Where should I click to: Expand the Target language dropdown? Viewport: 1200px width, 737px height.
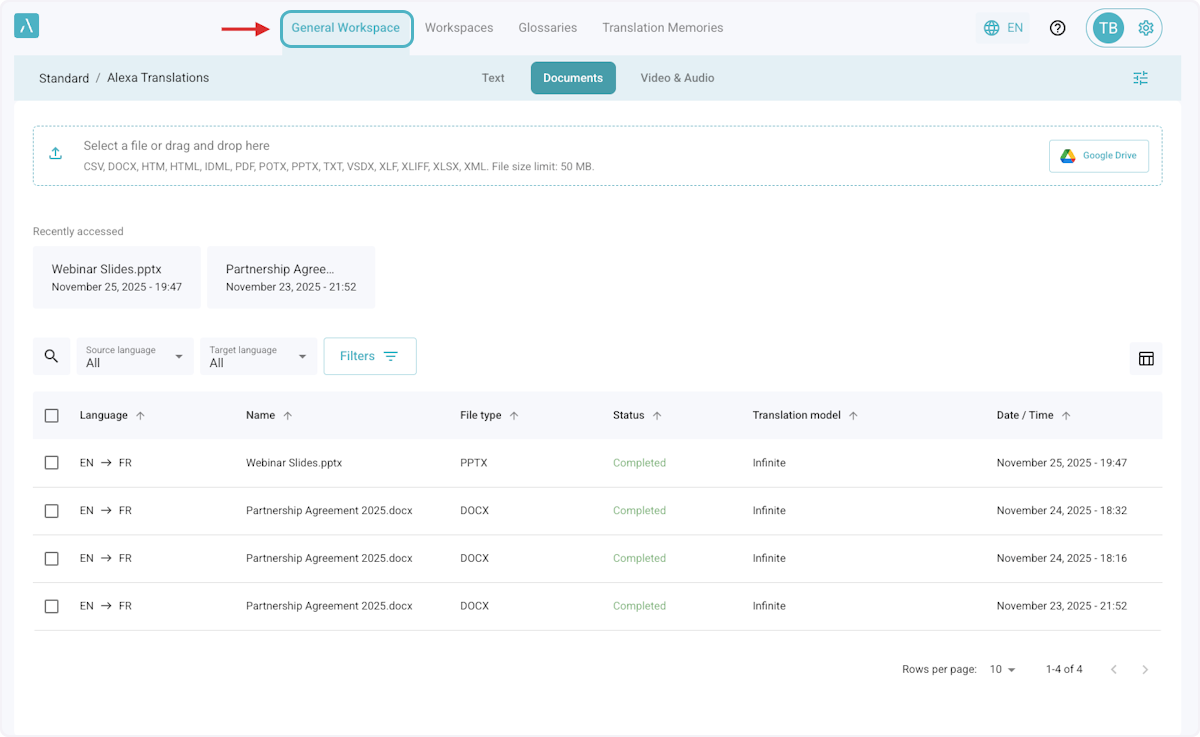click(x=258, y=356)
